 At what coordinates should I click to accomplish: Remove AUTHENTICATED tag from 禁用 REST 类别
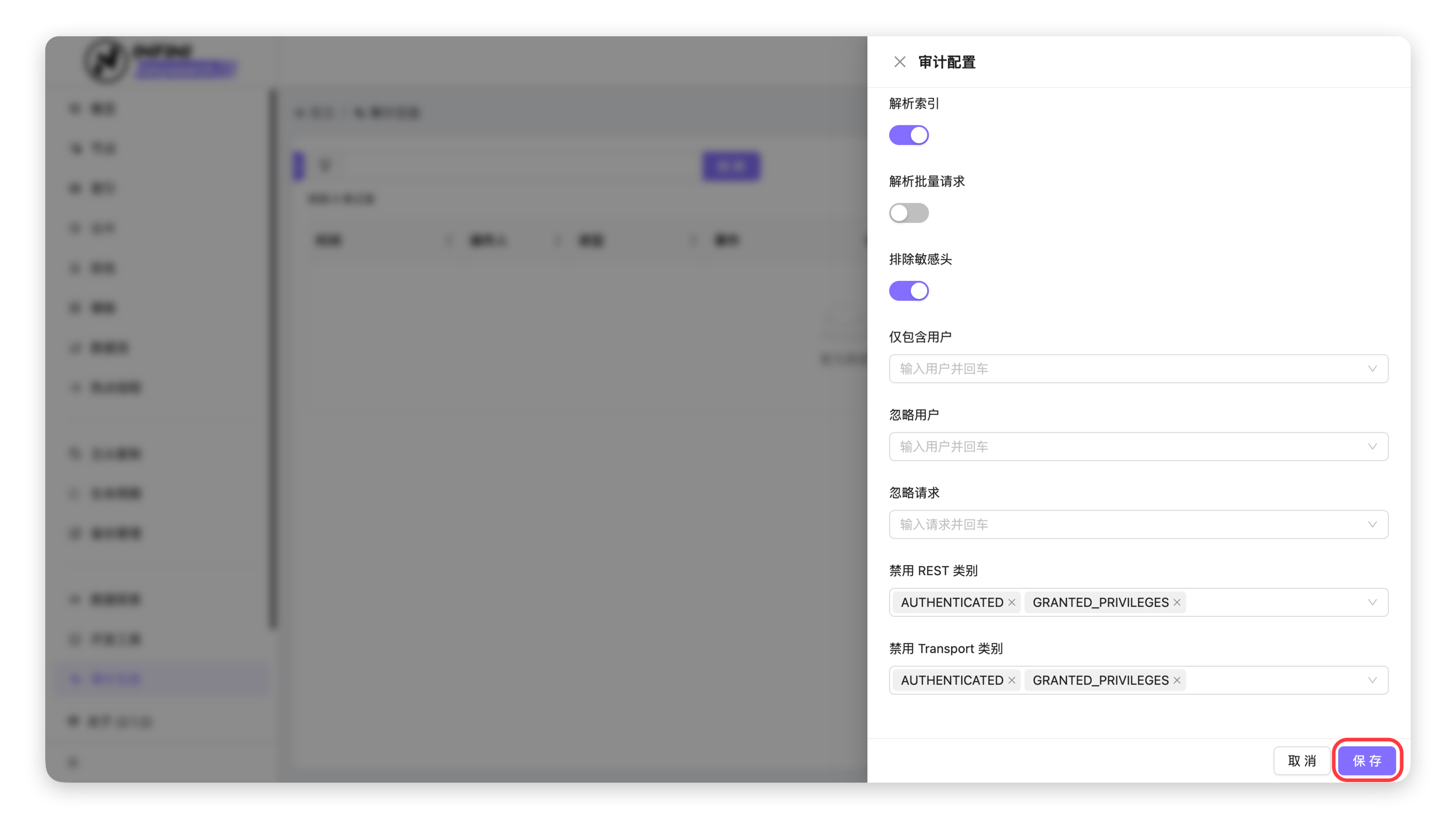click(1012, 602)
